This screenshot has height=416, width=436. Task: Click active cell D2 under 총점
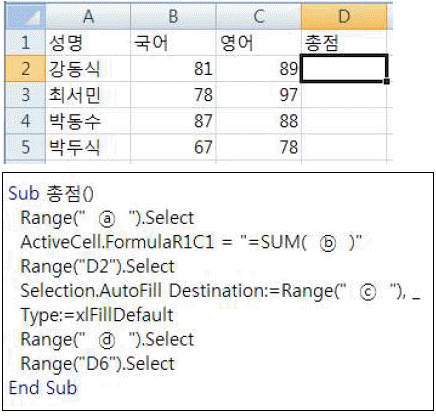click(344, 69)
